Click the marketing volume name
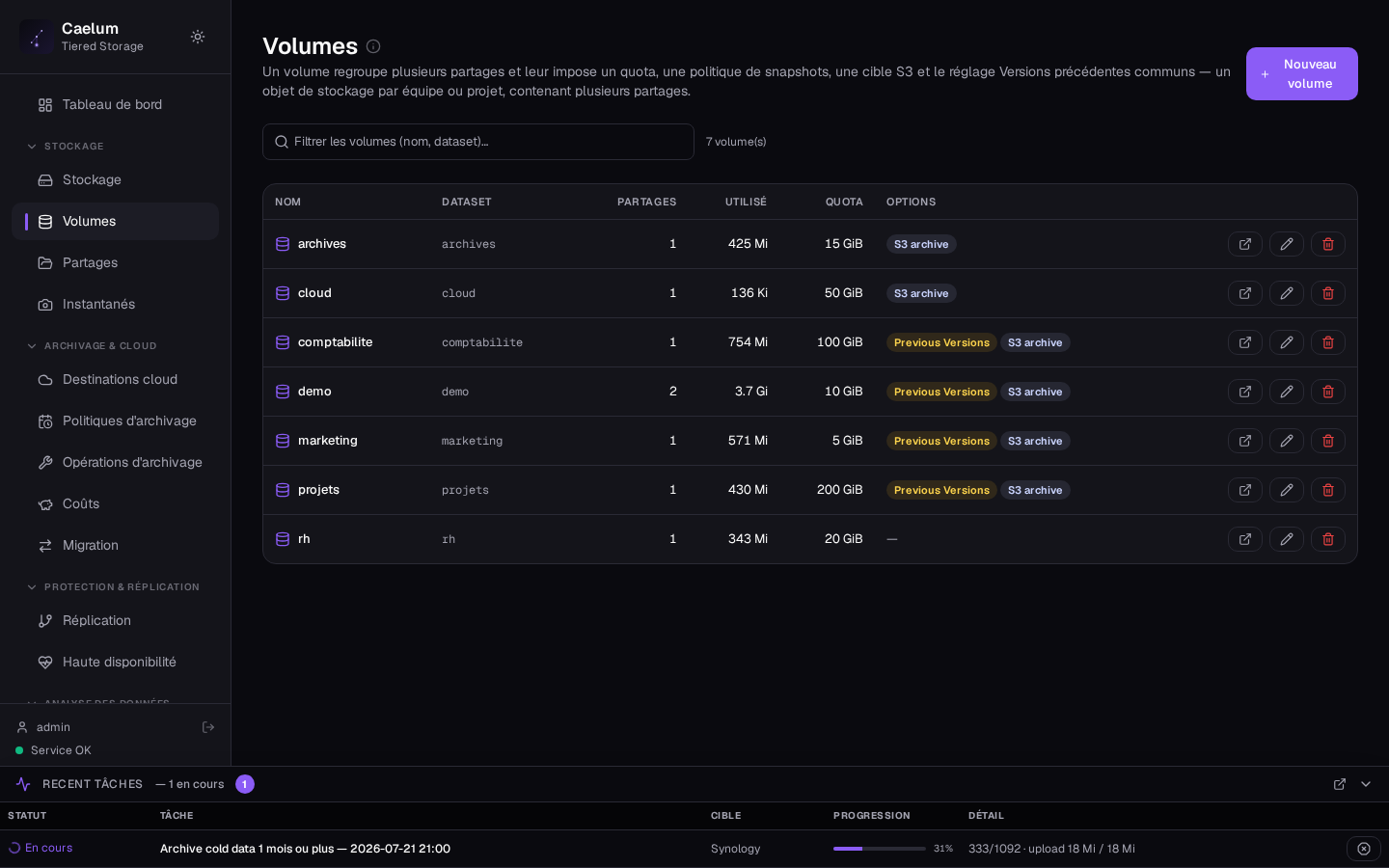Viewport: 1389px width, 868px height. coord(327,441)
